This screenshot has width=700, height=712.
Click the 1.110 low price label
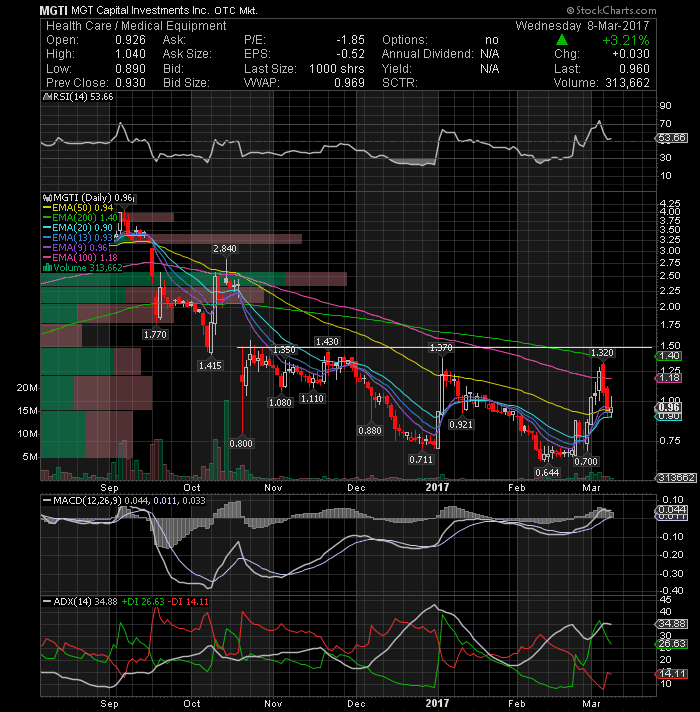[312, 398]
